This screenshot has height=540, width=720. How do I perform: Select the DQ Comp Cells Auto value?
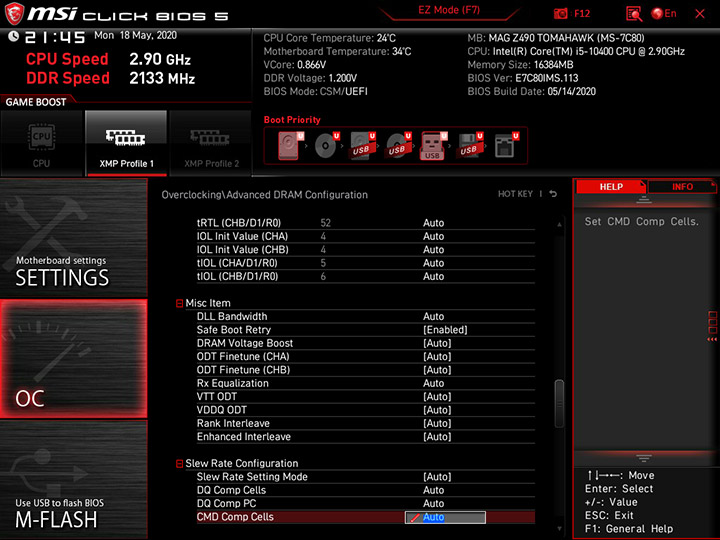pos(433,490)
